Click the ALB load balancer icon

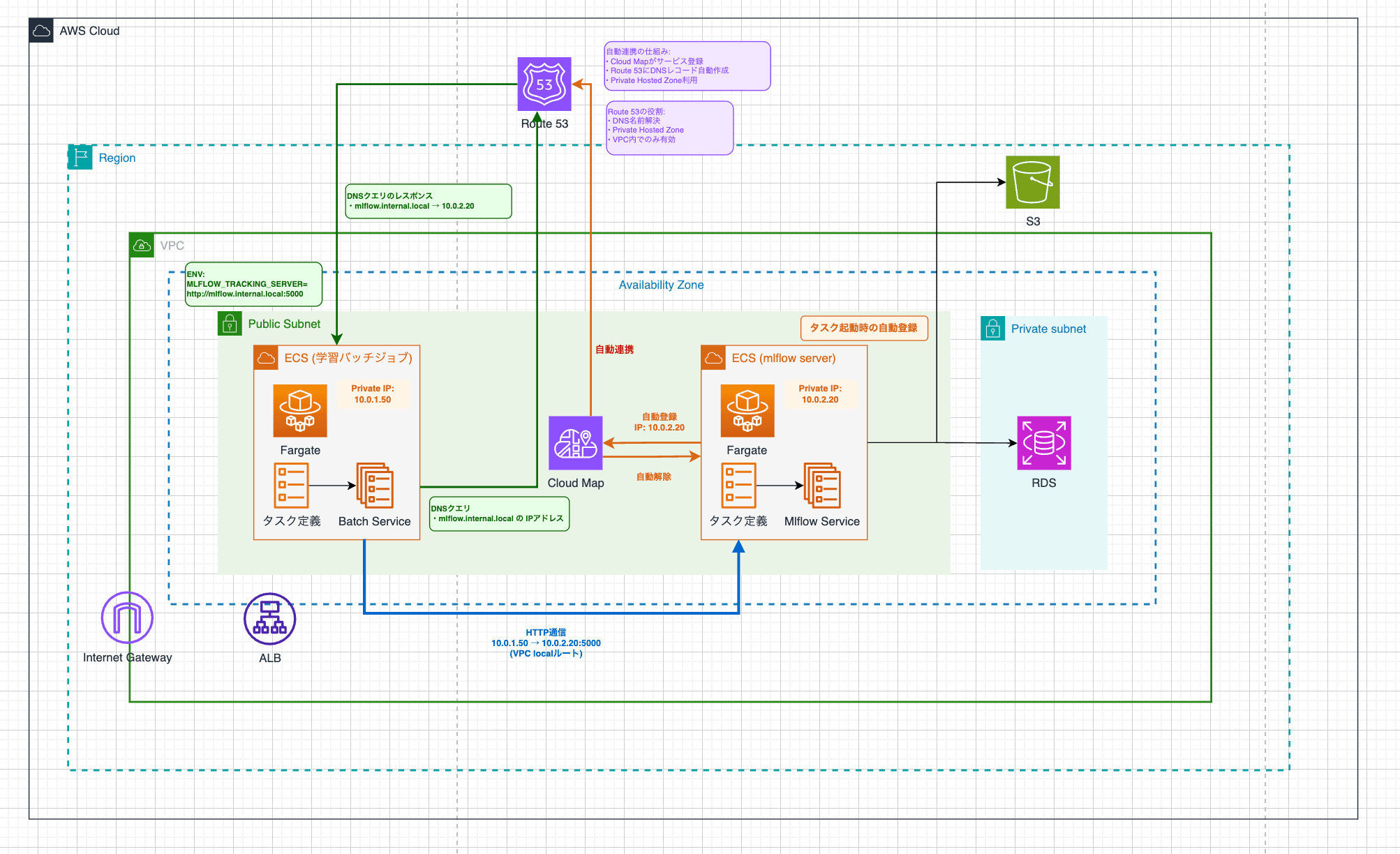coord(269,619)
